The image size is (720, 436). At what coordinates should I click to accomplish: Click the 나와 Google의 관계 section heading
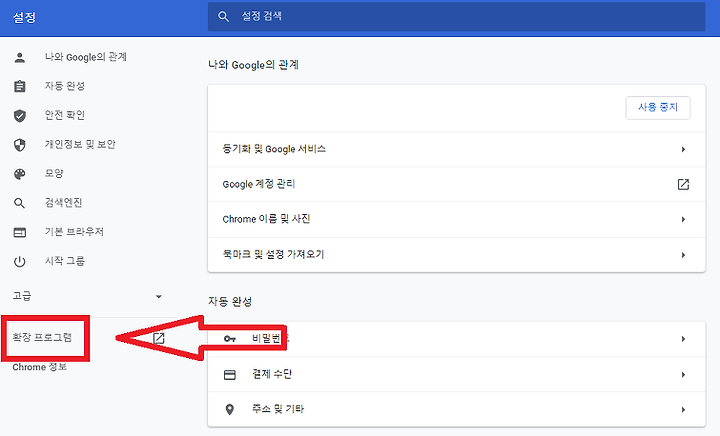coord(253,65)
